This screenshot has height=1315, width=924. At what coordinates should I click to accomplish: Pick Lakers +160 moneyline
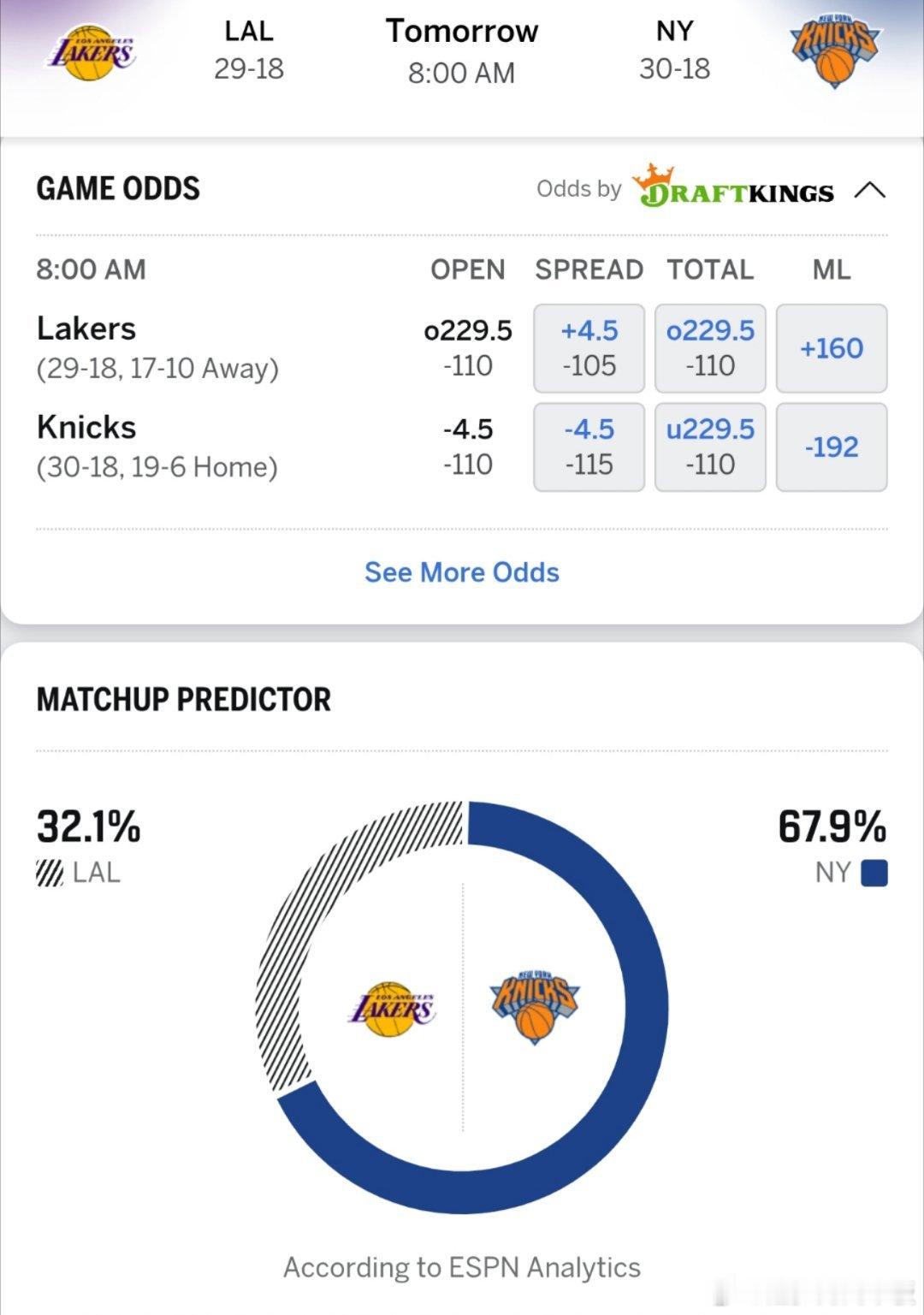(x=831, y=348)
